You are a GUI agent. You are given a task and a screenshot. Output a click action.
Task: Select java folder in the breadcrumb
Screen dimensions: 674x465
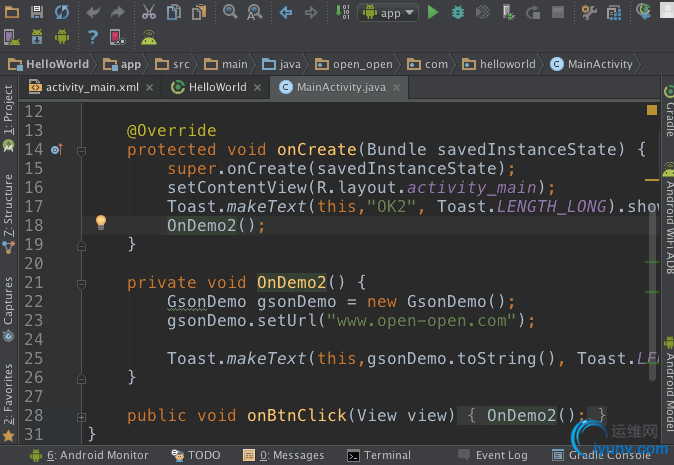pyautogui.click(x=282, y=64)
